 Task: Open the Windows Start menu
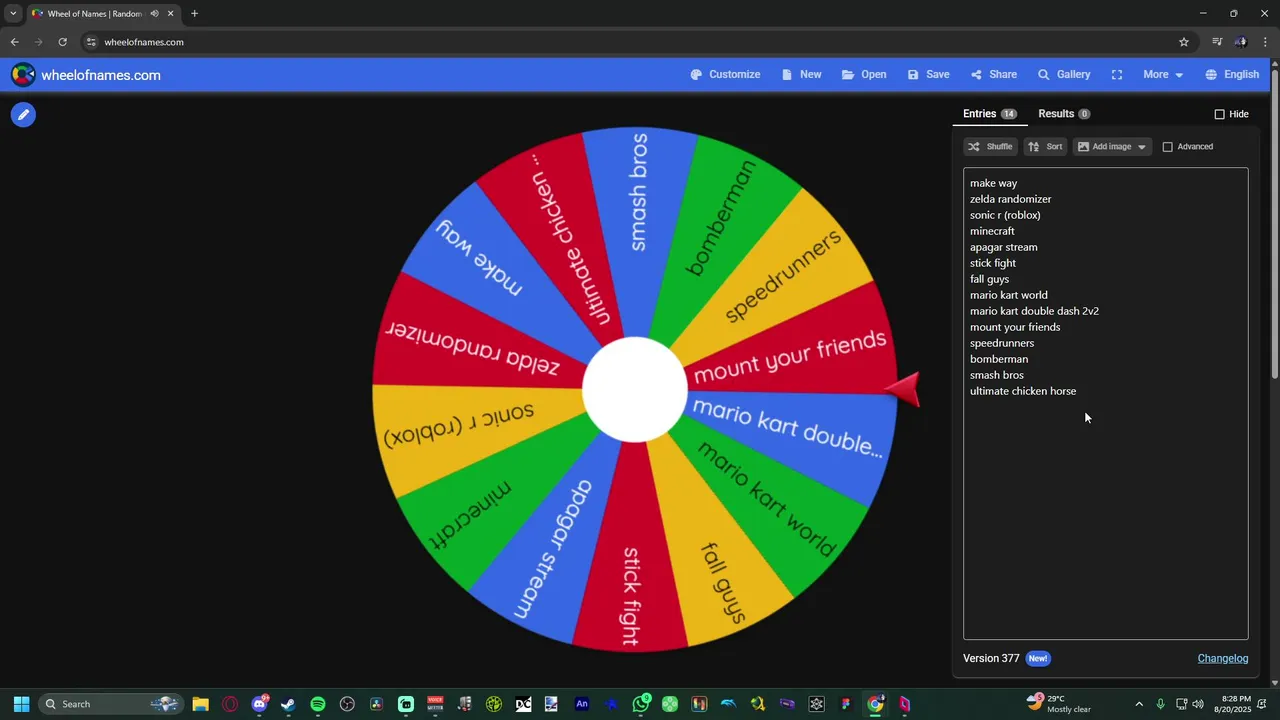(x=21, y=704)
